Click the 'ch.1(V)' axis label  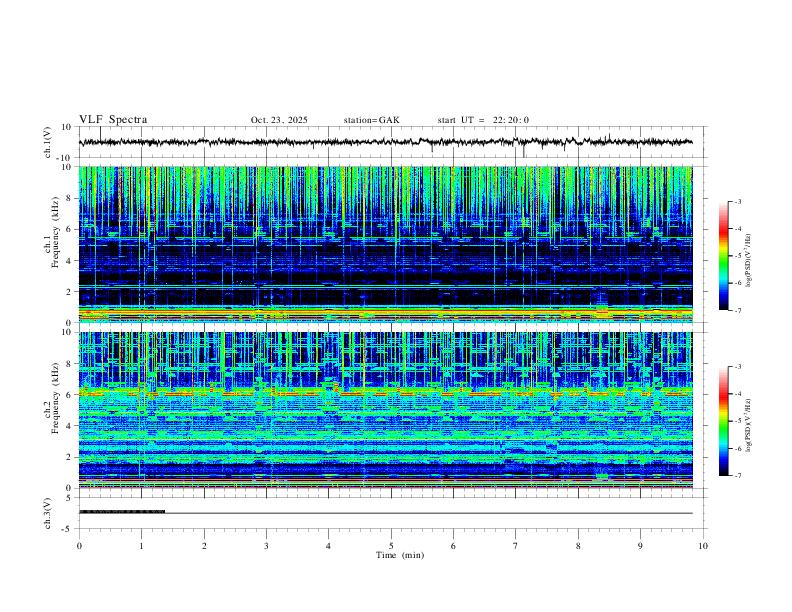coord(48,142)
